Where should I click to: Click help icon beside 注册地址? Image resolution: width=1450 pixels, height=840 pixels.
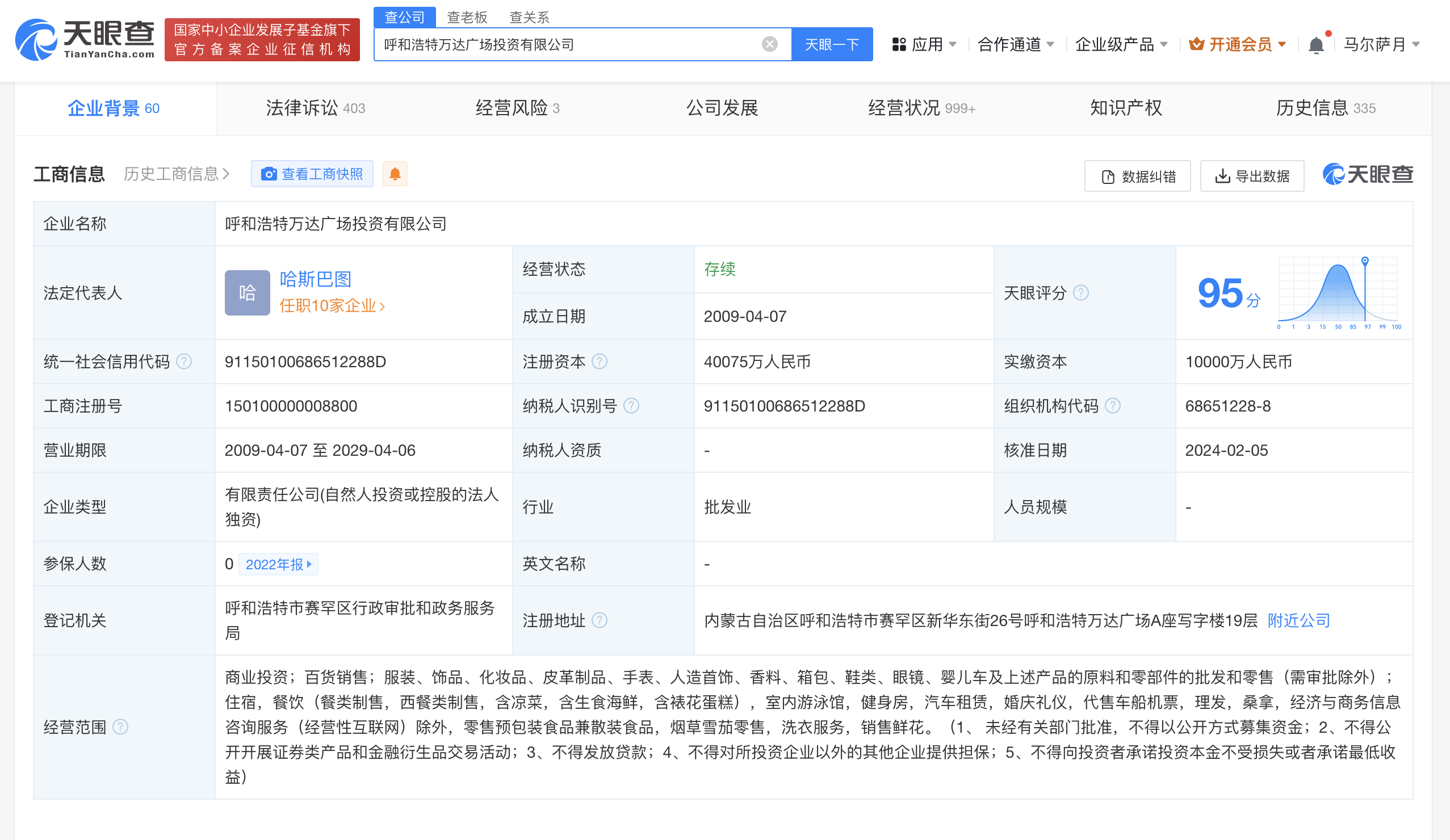[600, 620]
